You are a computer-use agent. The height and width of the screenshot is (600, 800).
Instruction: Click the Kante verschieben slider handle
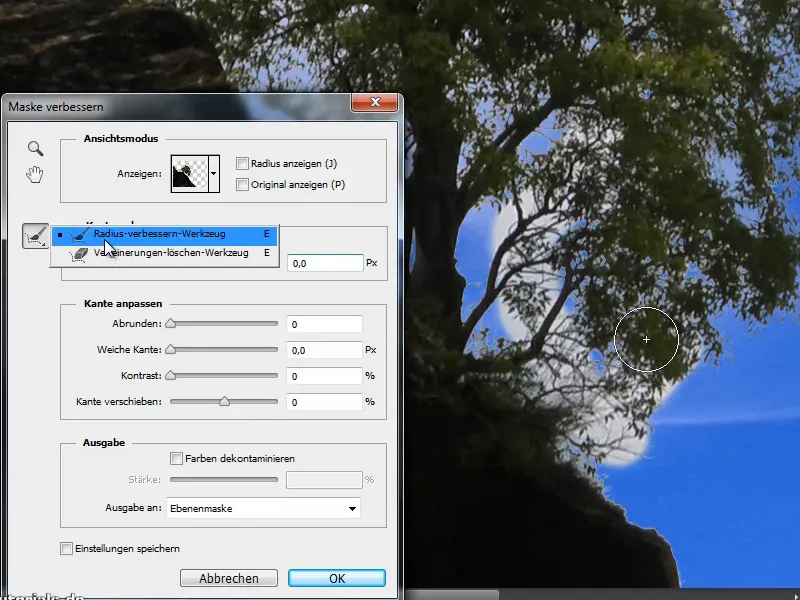click(224, 402)
